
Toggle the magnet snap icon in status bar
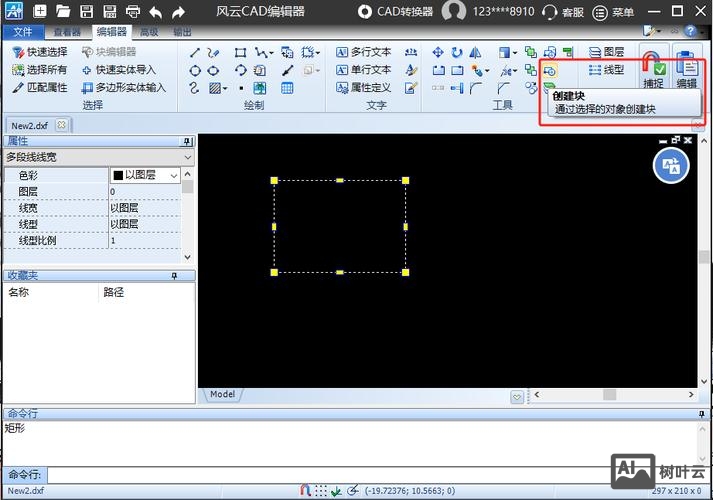(x=305, y=491)
